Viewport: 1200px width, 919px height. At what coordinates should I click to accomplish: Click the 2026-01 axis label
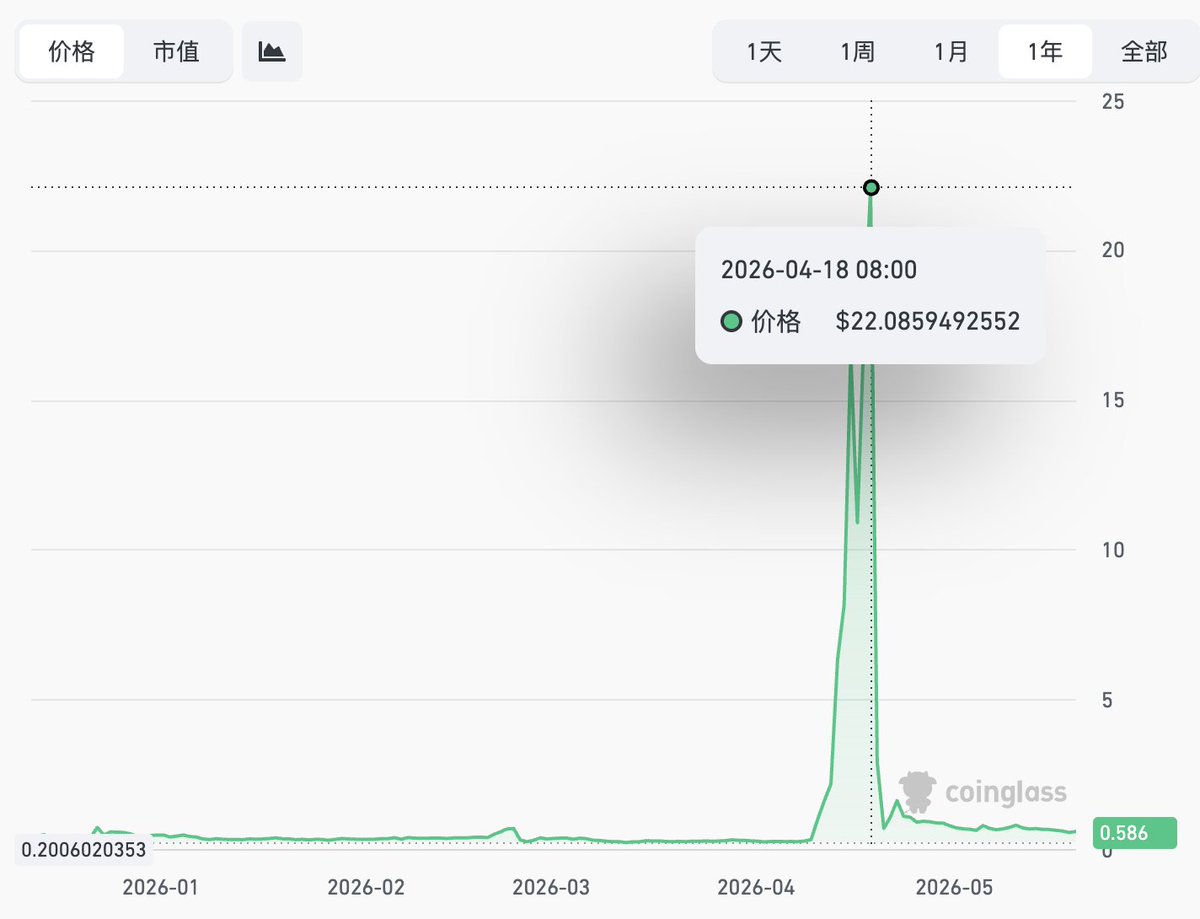coord(160,886)
